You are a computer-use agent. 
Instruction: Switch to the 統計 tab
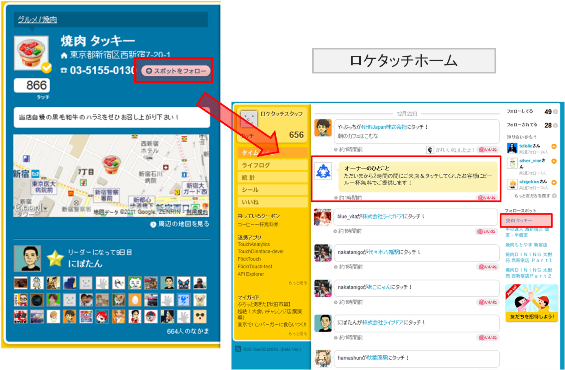pyautogui.click(x=273, y=178)
